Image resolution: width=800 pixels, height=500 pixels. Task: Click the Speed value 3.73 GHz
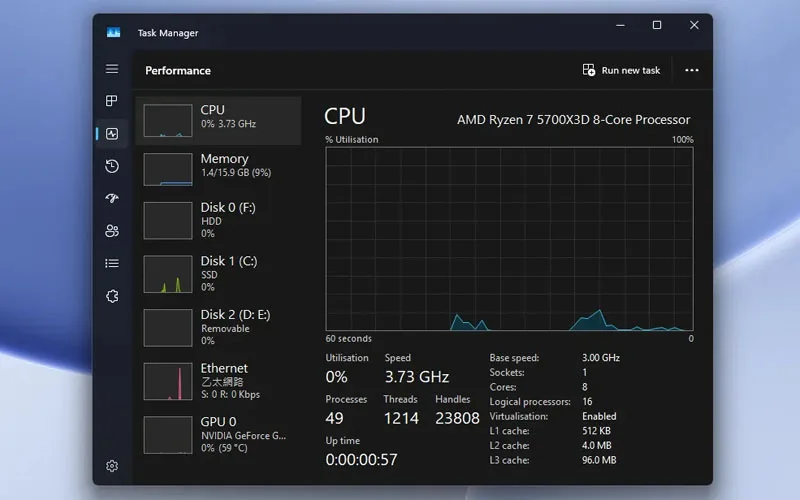point(417,377)
